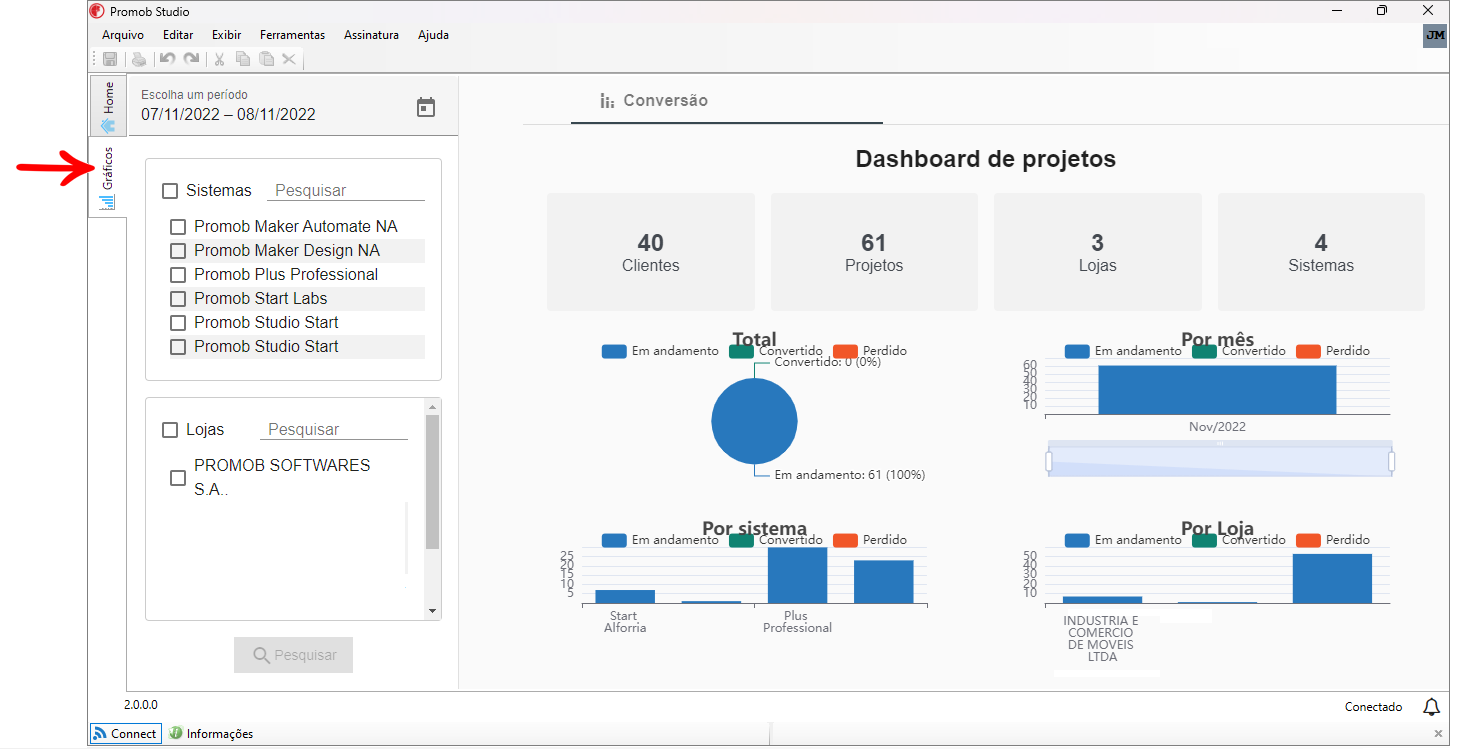This screenshot has width=1462, height=750.
Task: Click left handle of Por mês range slider
Action: [x=1049, y=461]
